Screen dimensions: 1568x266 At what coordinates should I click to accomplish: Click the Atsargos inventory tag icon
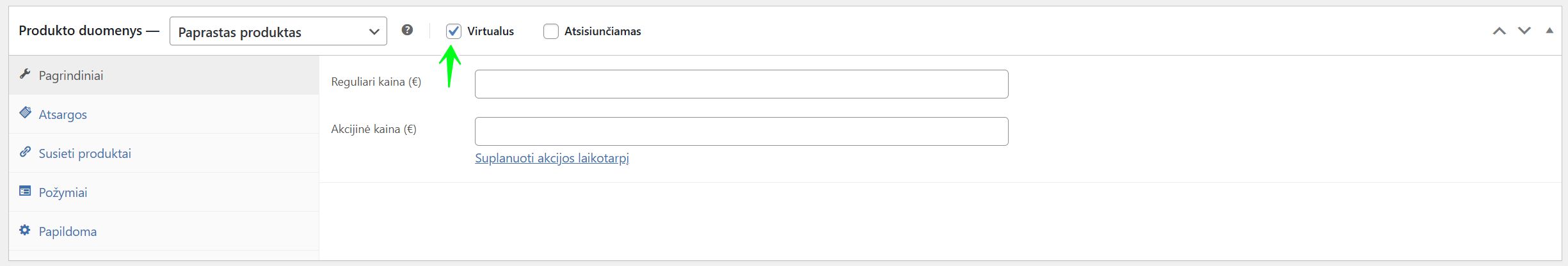tap(25, 113)
